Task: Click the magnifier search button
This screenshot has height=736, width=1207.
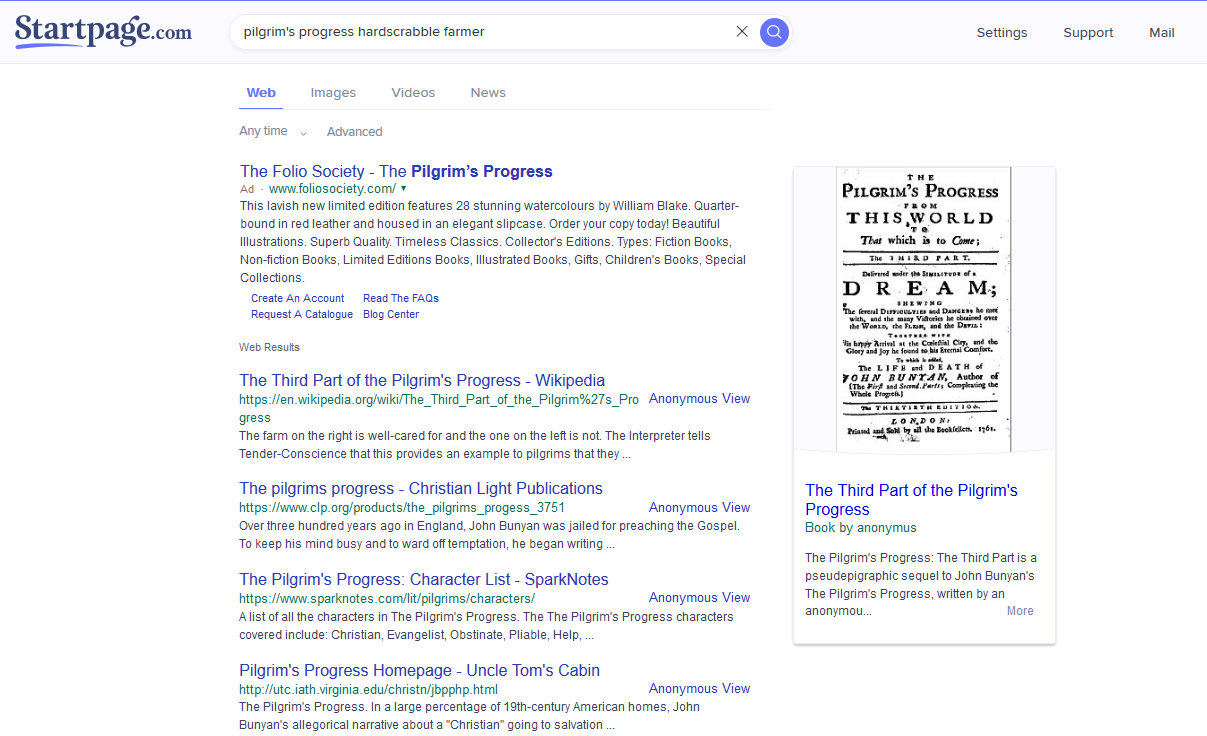Action: (x=774, y=32)
